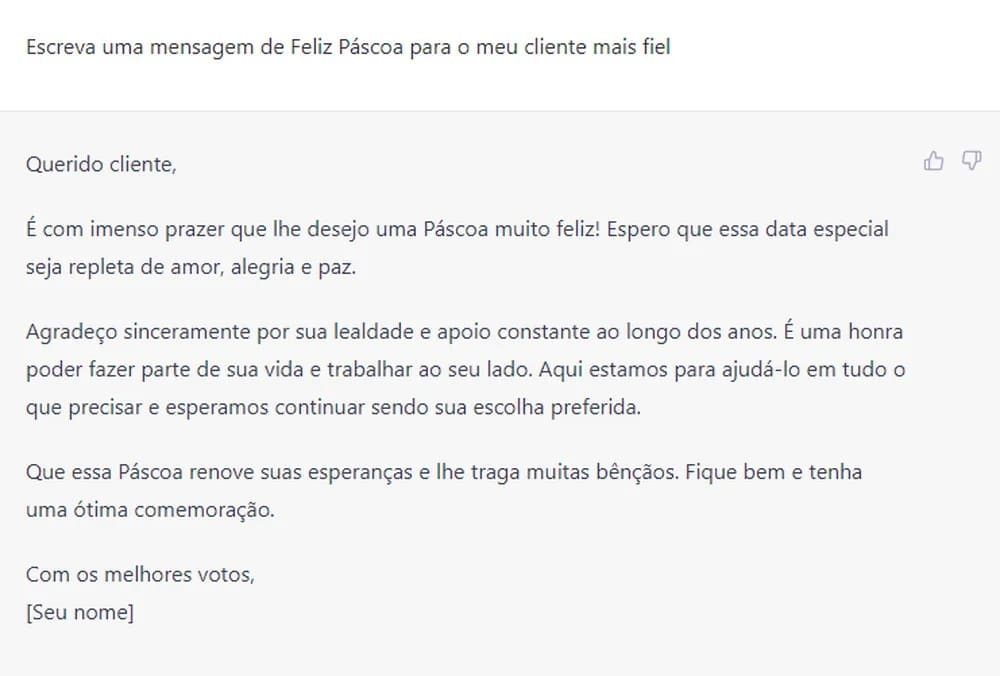Click the thumbs up icon
Image resolution: width=1000 pixels, height=676 pixels.
[934, 161]
